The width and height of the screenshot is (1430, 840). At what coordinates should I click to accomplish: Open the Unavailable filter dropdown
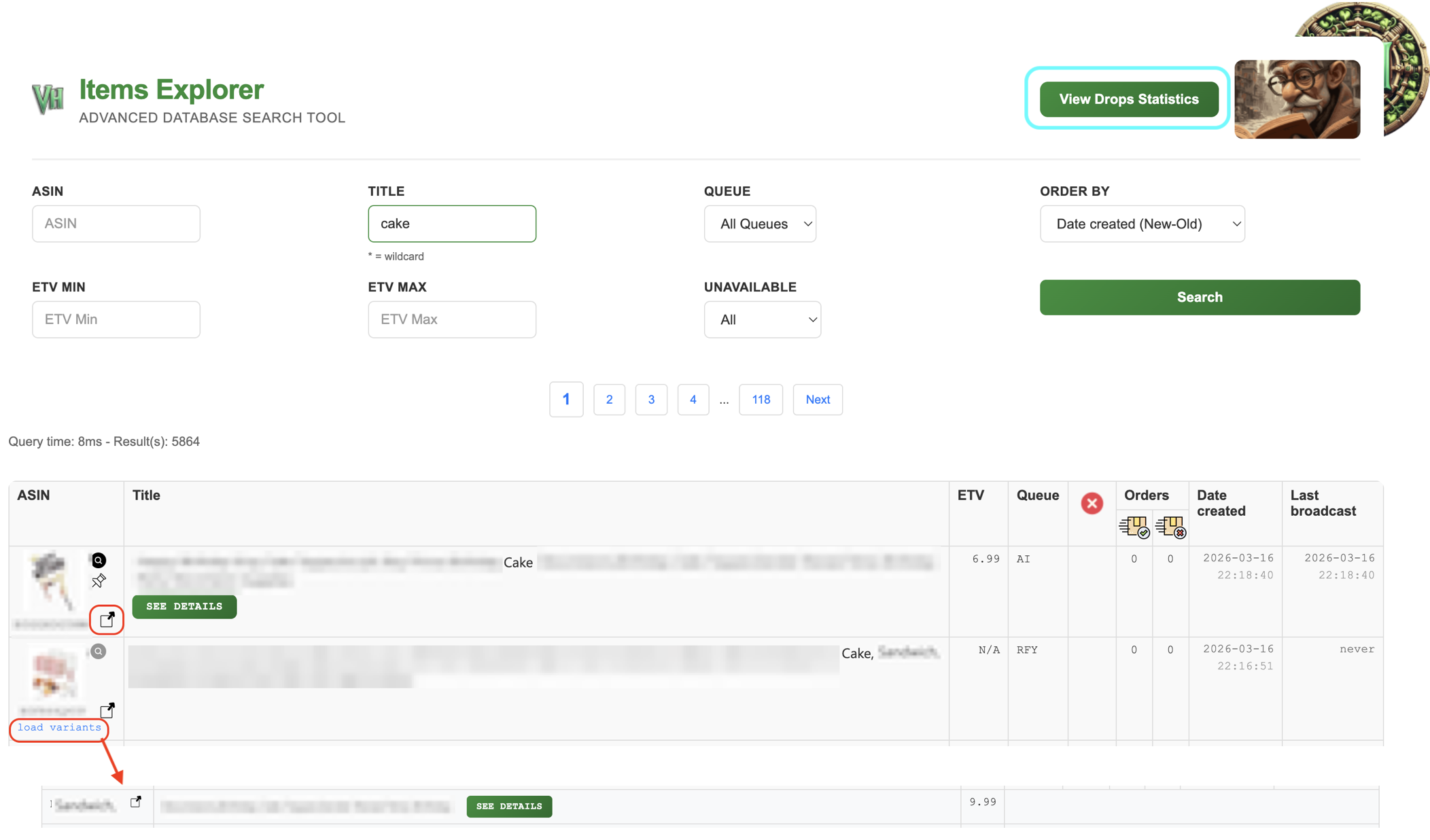click(x=762, y=319)
